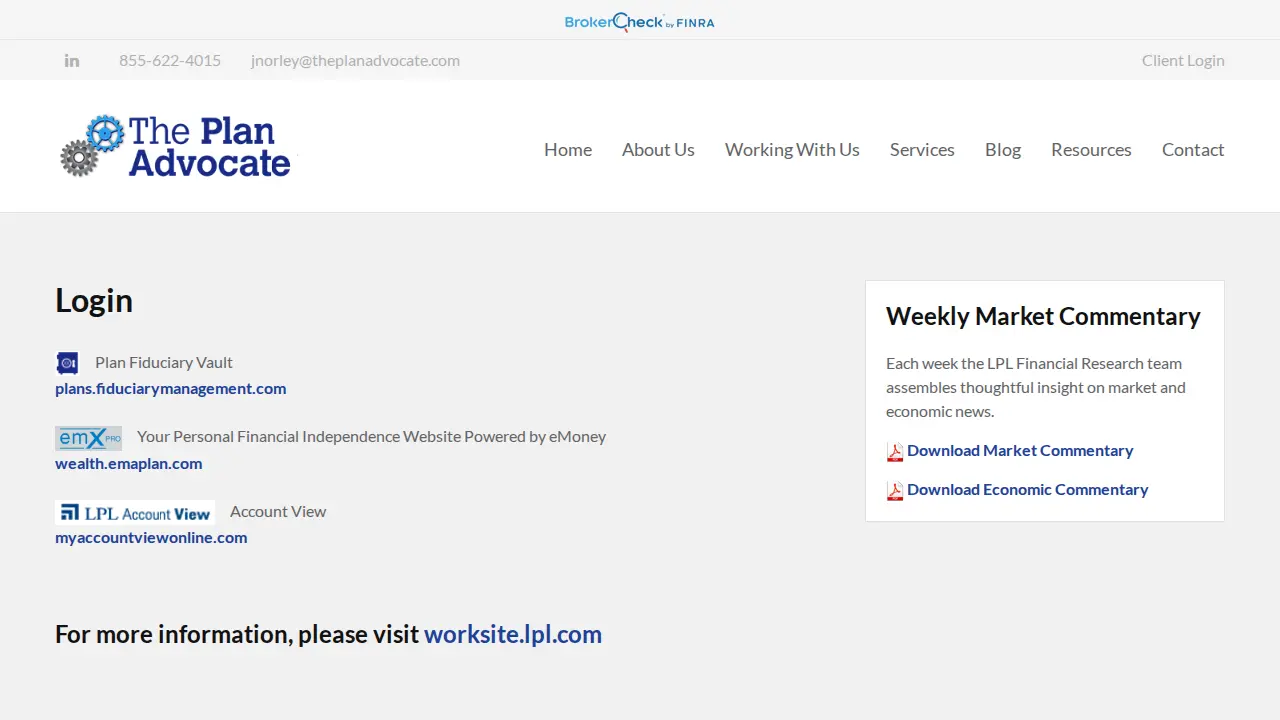Download Economic Commentary PDF link
The width and height of the screenshot is (1280, 720).
[1027, 489]
